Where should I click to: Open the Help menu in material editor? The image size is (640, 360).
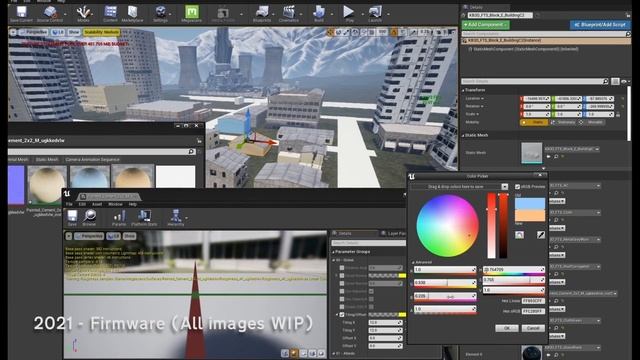pos(133,204)
